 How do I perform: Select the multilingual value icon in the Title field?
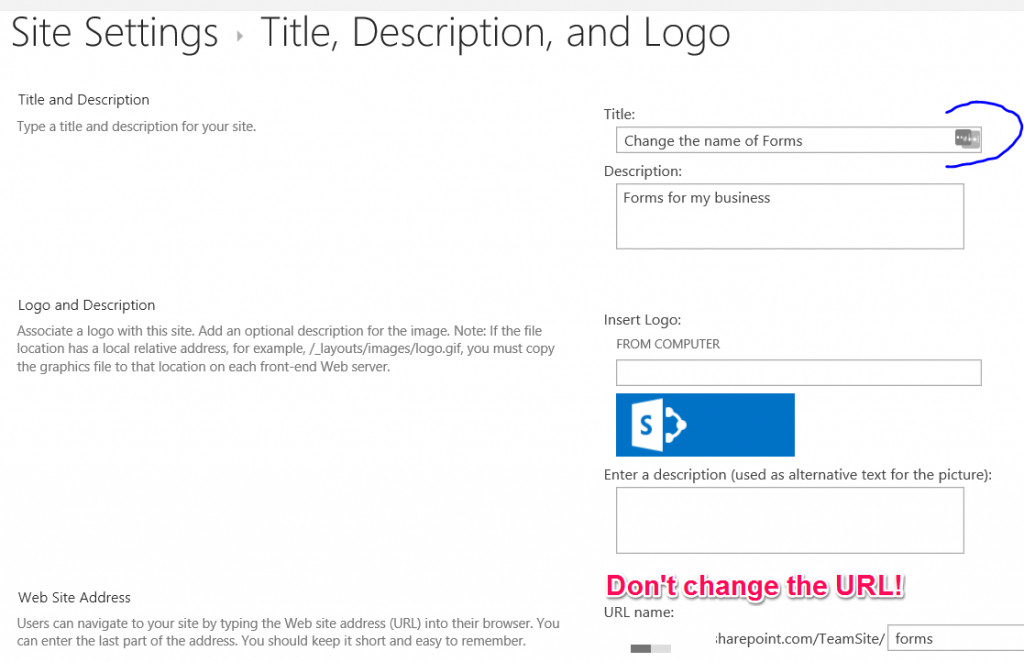pos(966,140)
